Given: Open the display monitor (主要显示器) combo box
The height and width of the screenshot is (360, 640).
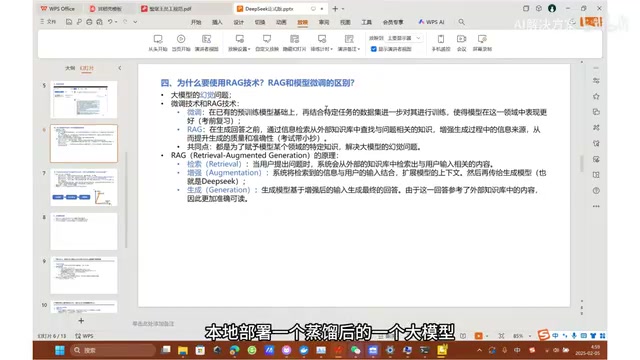Looking at the screenshot, I should tap(404, 38).
